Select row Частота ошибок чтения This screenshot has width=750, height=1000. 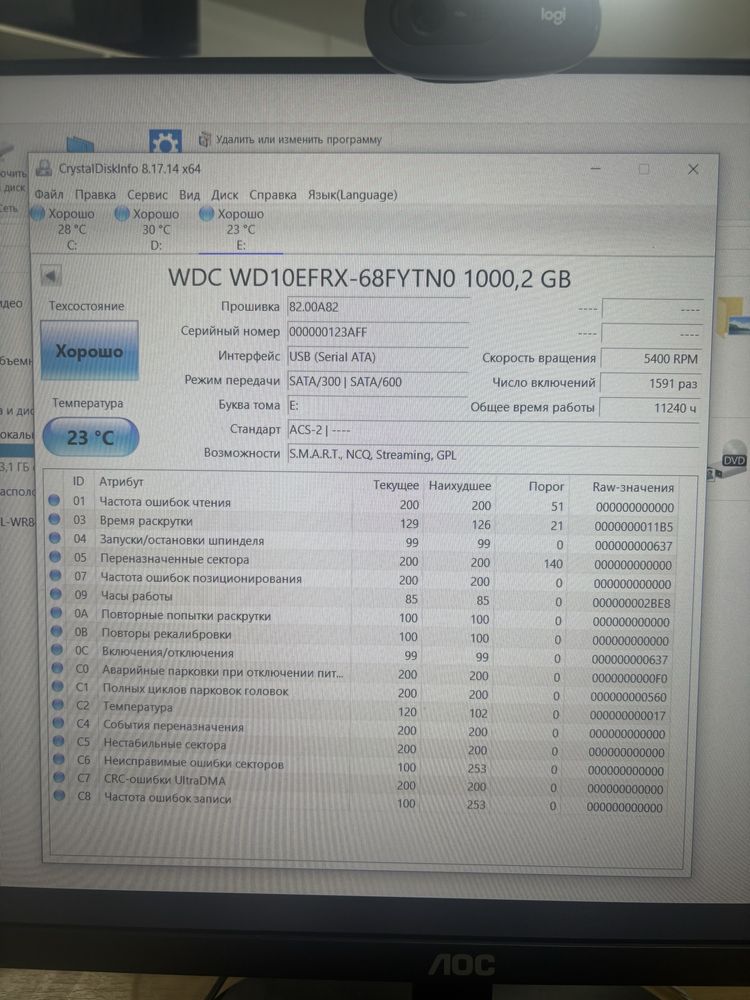coord(361,504)
